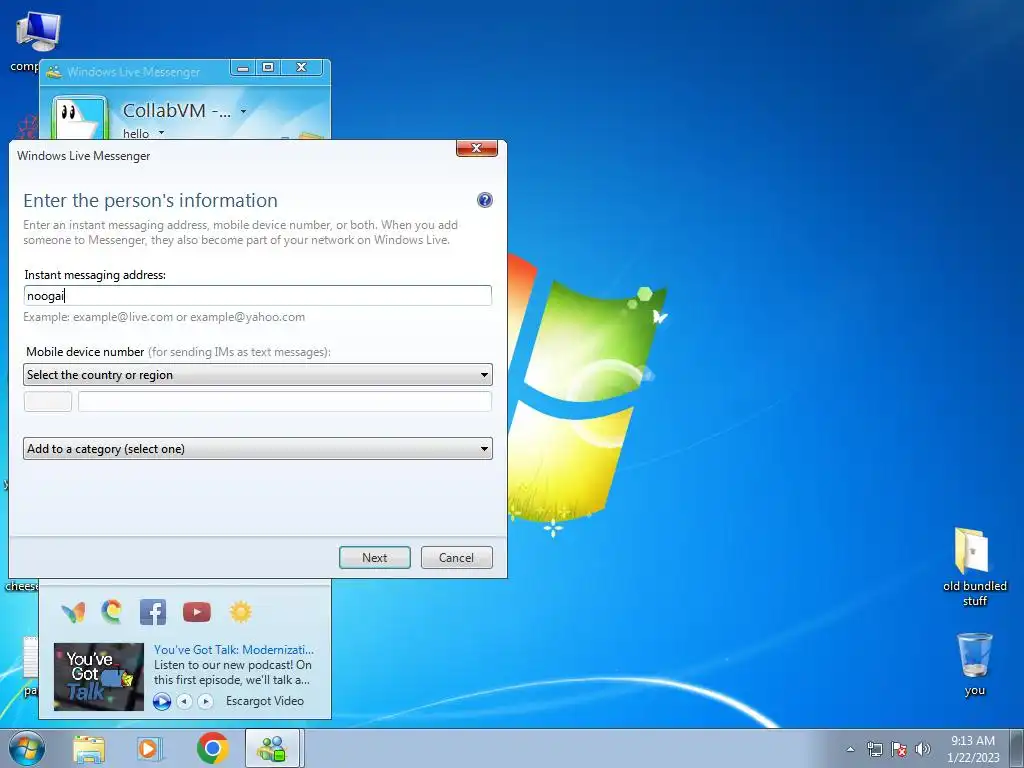
Task: Open the Action Center flag icon
Action: click(899, 749)
